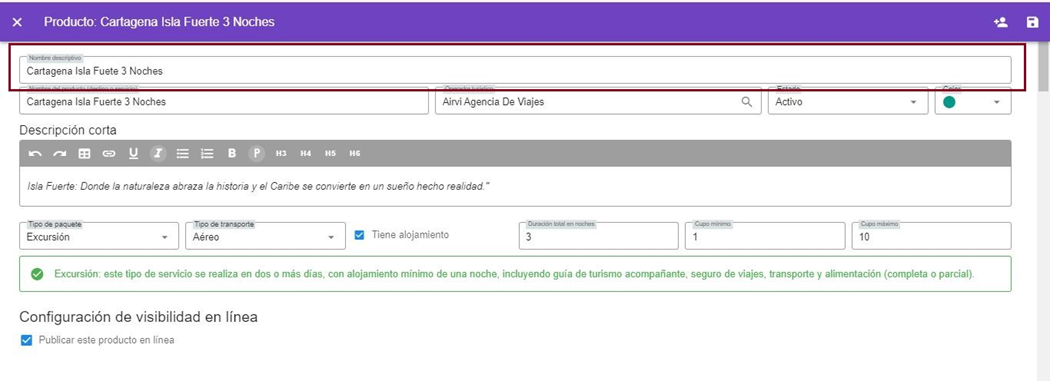Apply H3 heading style in editor
This screenshot has height=381, width=1050.
click(281, 153)
